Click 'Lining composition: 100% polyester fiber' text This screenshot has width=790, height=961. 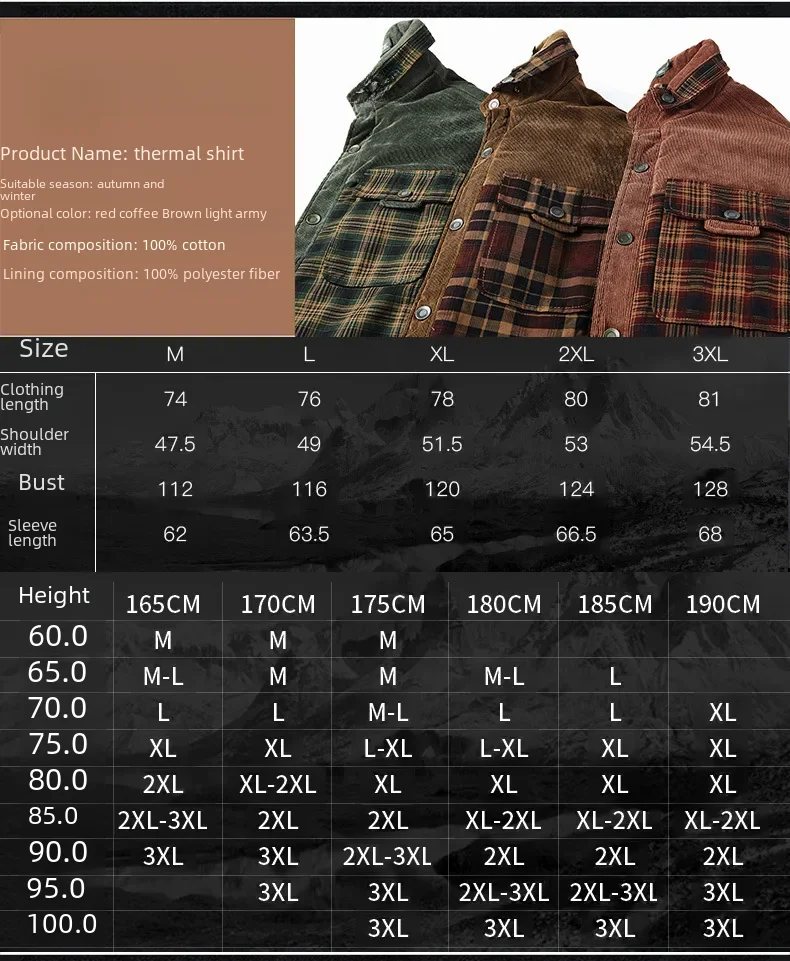coord(141,274)
